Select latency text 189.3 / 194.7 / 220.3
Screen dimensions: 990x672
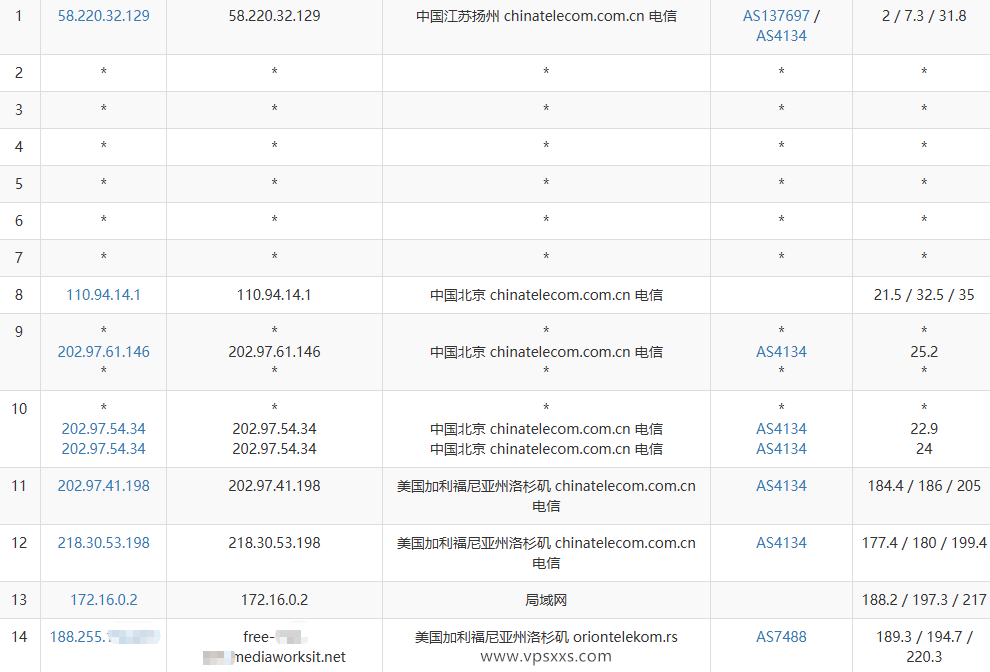(924, 647)
